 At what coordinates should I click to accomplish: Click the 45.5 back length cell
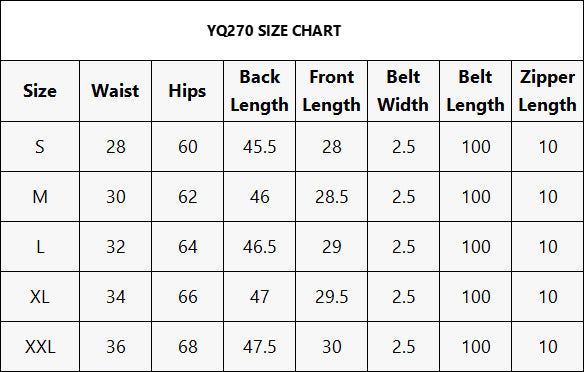tap(260, 147)
